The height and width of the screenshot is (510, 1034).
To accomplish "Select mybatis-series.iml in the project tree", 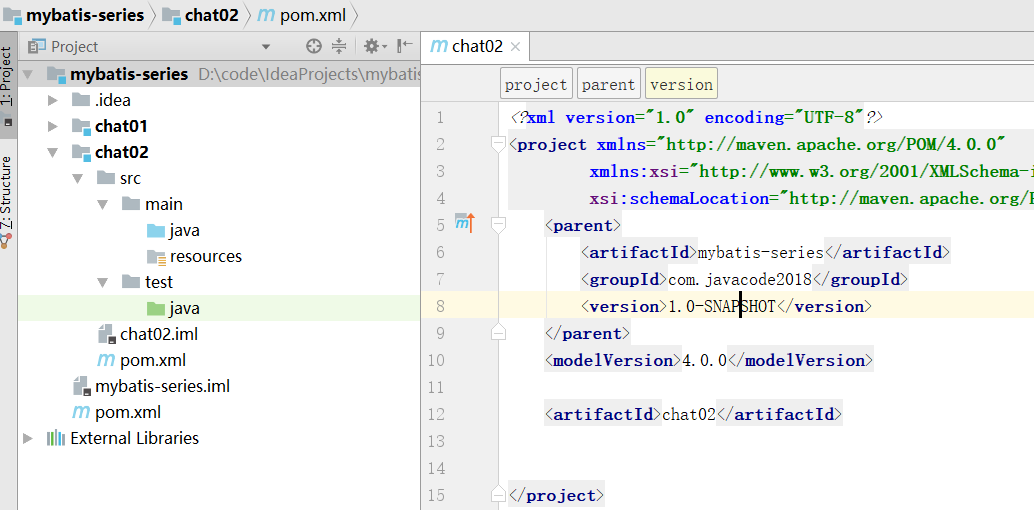I will (x=162, y=386).
